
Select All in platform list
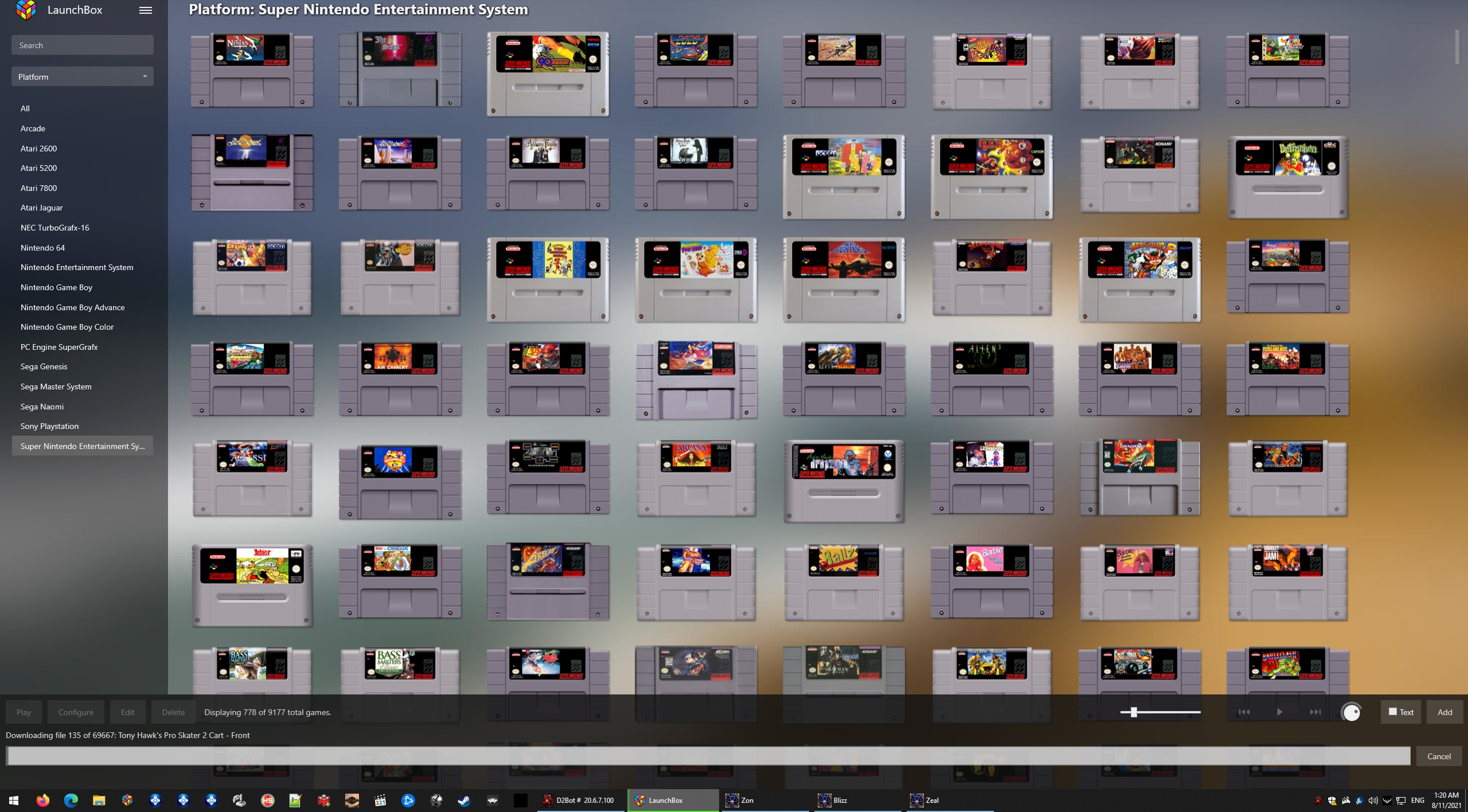[25, 108]
